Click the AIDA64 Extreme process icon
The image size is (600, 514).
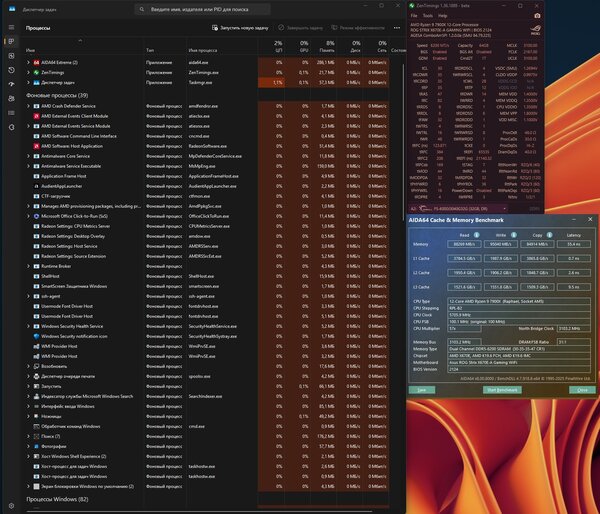(x=36, y=62)
